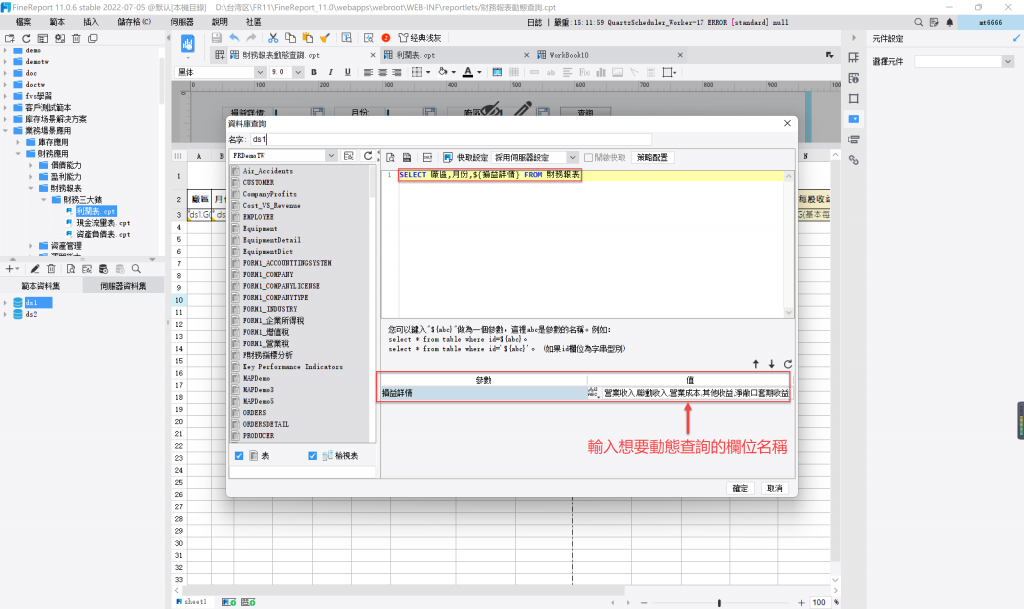Toggle italic formatting in the format bar

click(330, 72)
